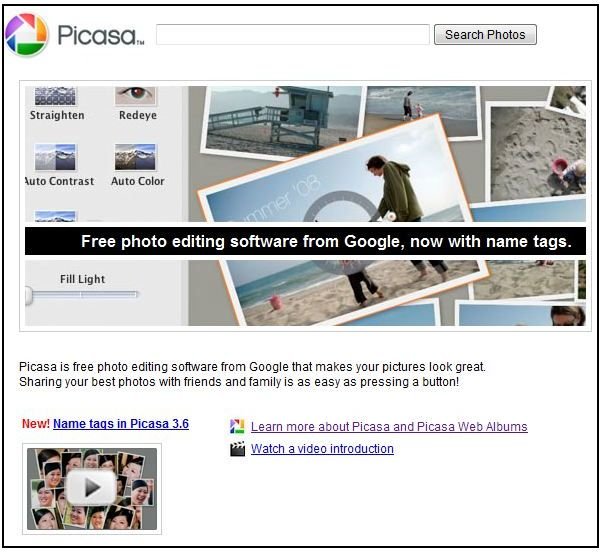This screenshot has width=600, height=552.
Task: Click the sand with child photo
Action: pos(538,153)
